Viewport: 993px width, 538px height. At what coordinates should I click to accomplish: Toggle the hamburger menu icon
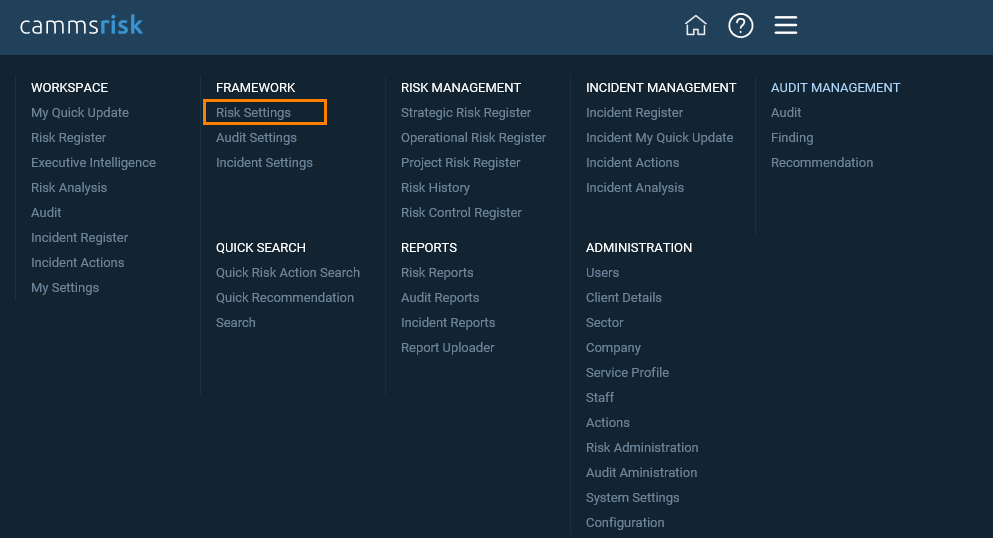785,25
